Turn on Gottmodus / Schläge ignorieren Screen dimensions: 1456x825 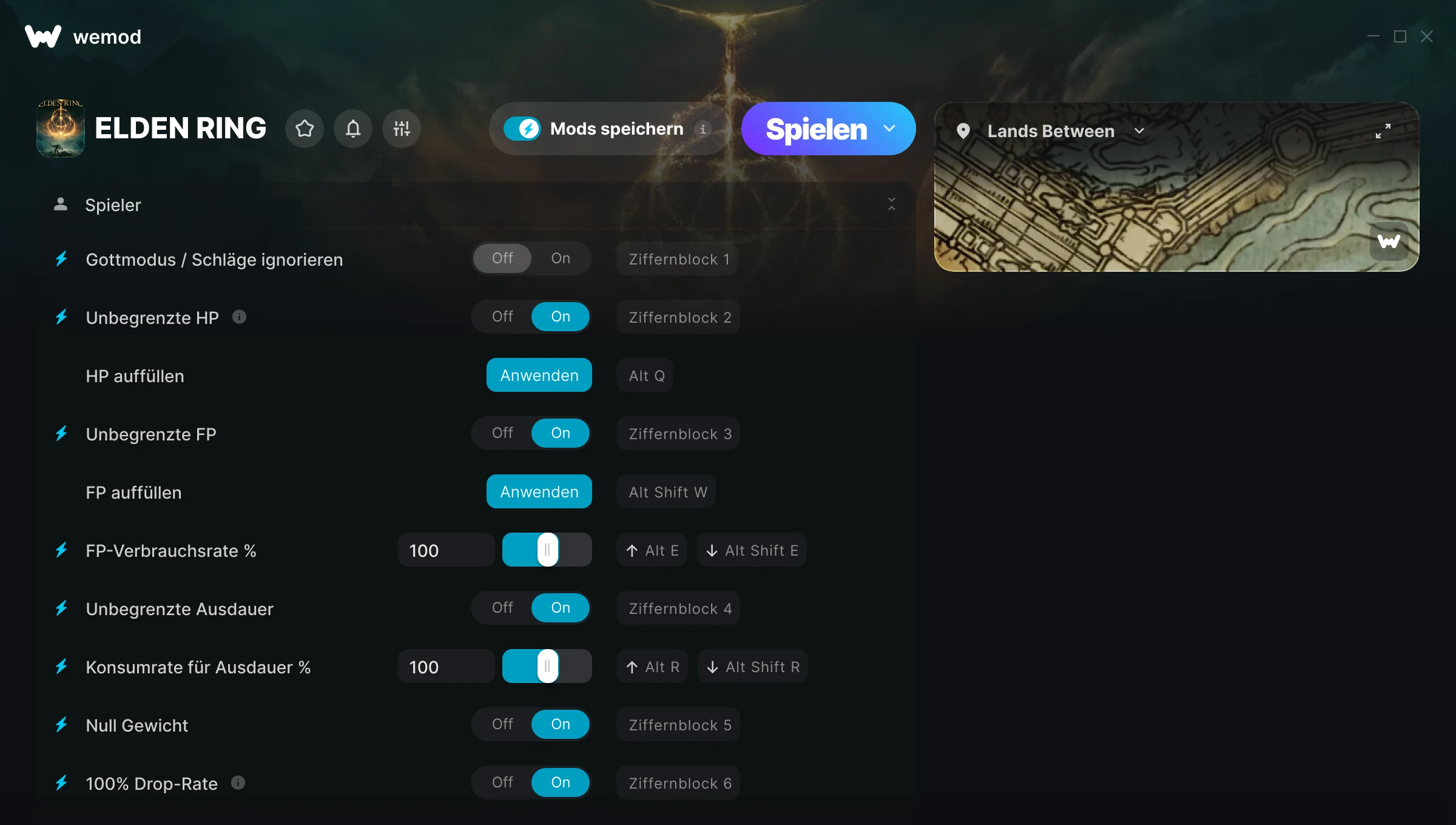(x=561, y=258)
